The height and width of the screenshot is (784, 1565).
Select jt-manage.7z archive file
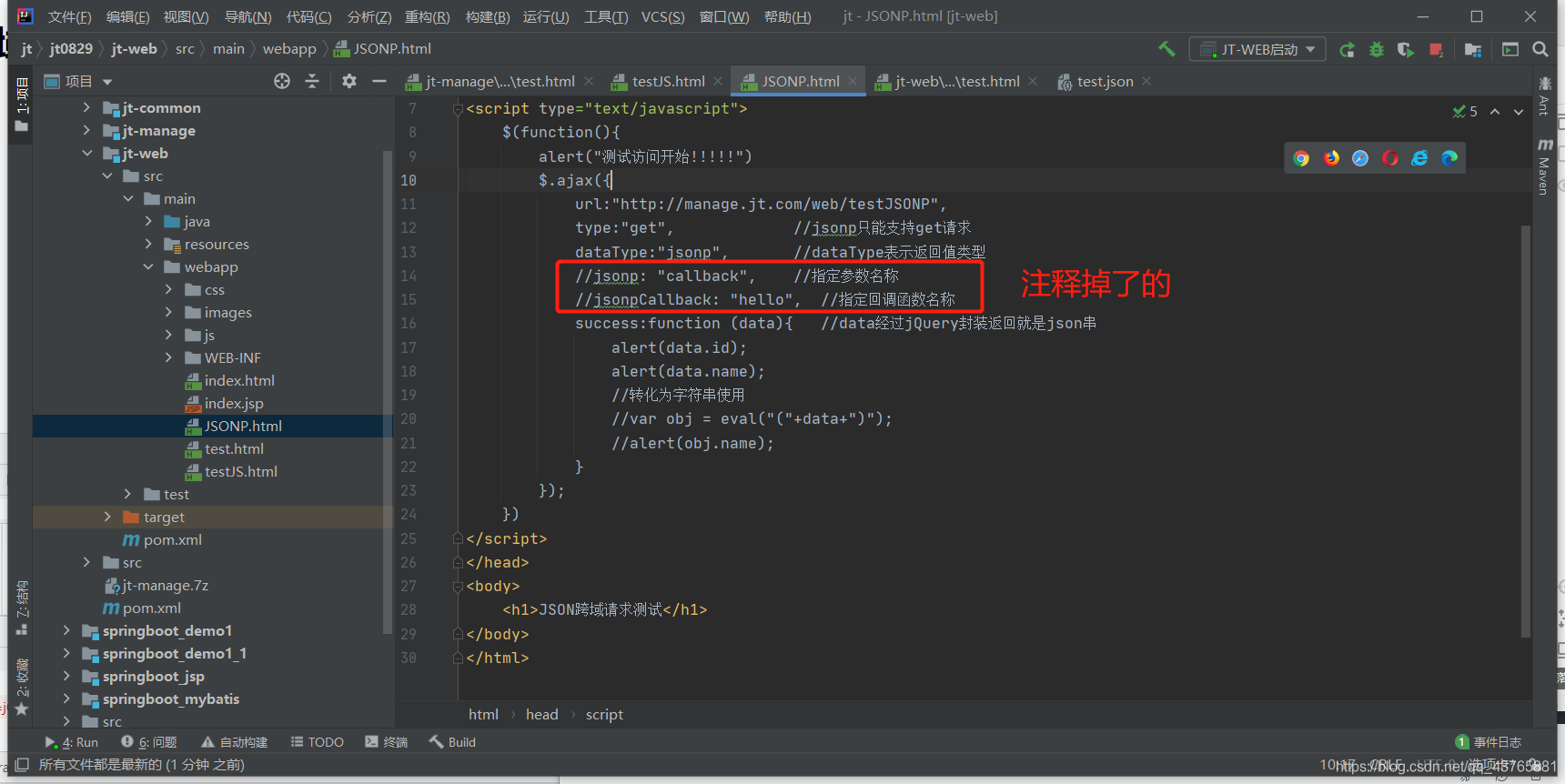156,585
